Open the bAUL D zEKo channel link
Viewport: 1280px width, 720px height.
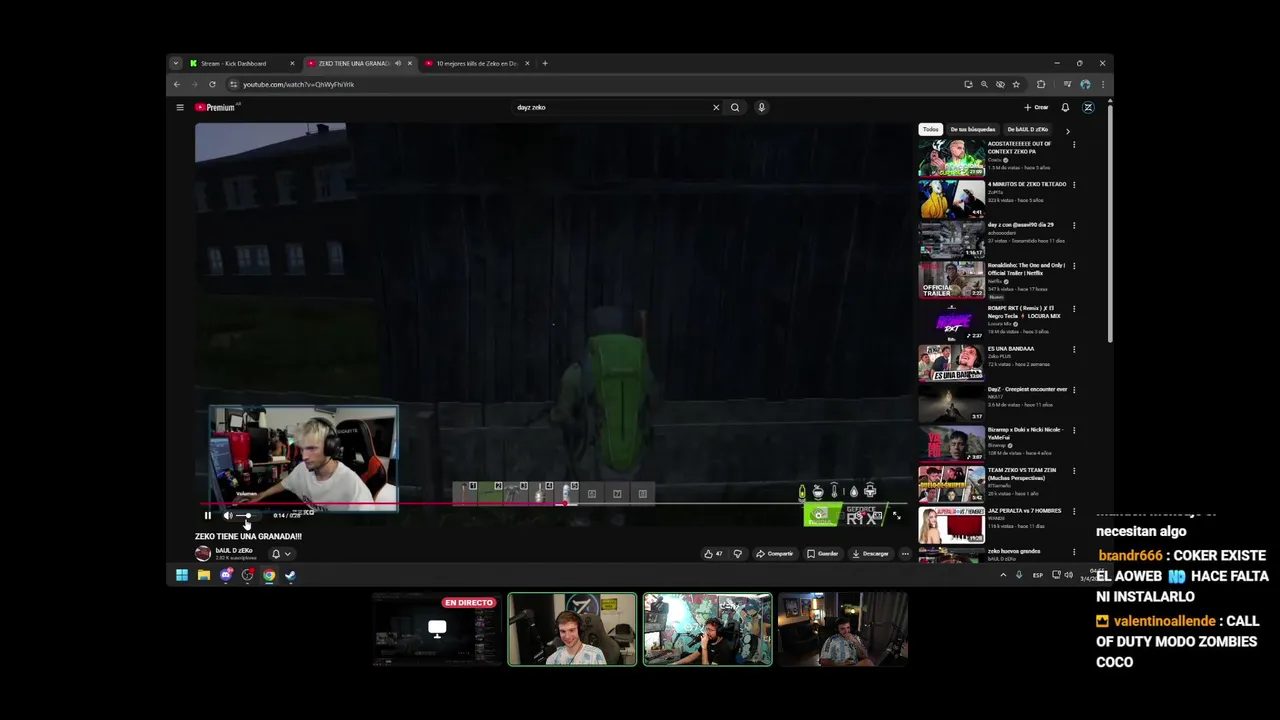pos(235,550)
